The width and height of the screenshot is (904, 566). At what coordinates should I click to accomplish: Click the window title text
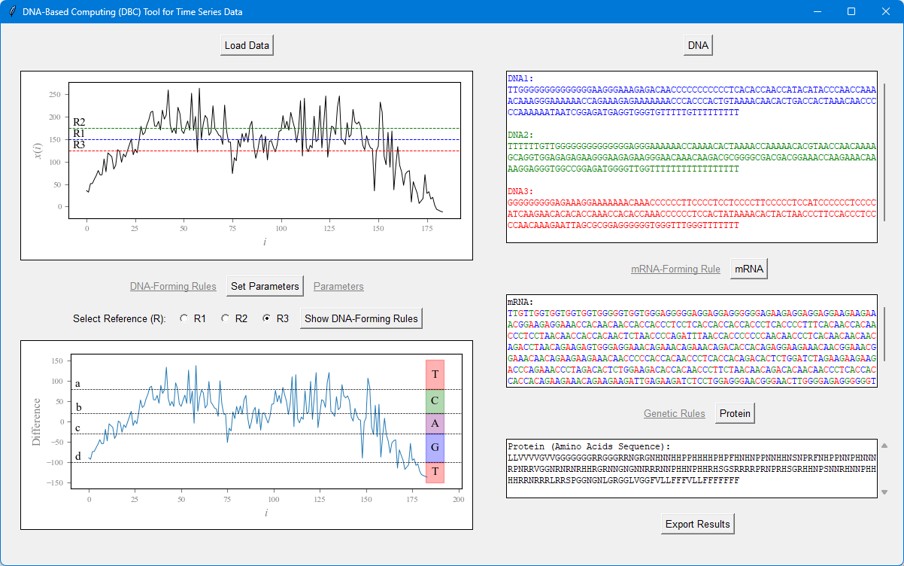coord(133,12)
